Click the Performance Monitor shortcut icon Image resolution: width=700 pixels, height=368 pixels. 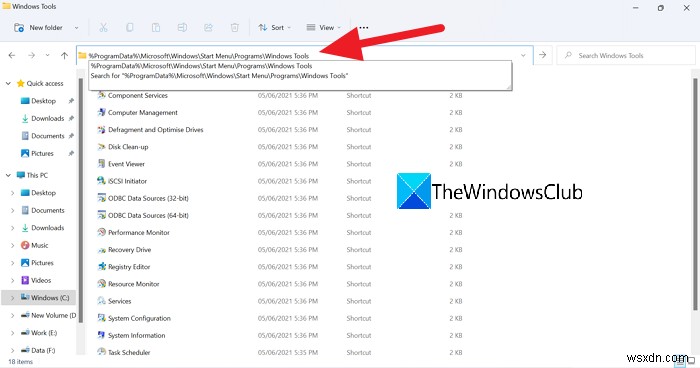[x=101, y=232]
